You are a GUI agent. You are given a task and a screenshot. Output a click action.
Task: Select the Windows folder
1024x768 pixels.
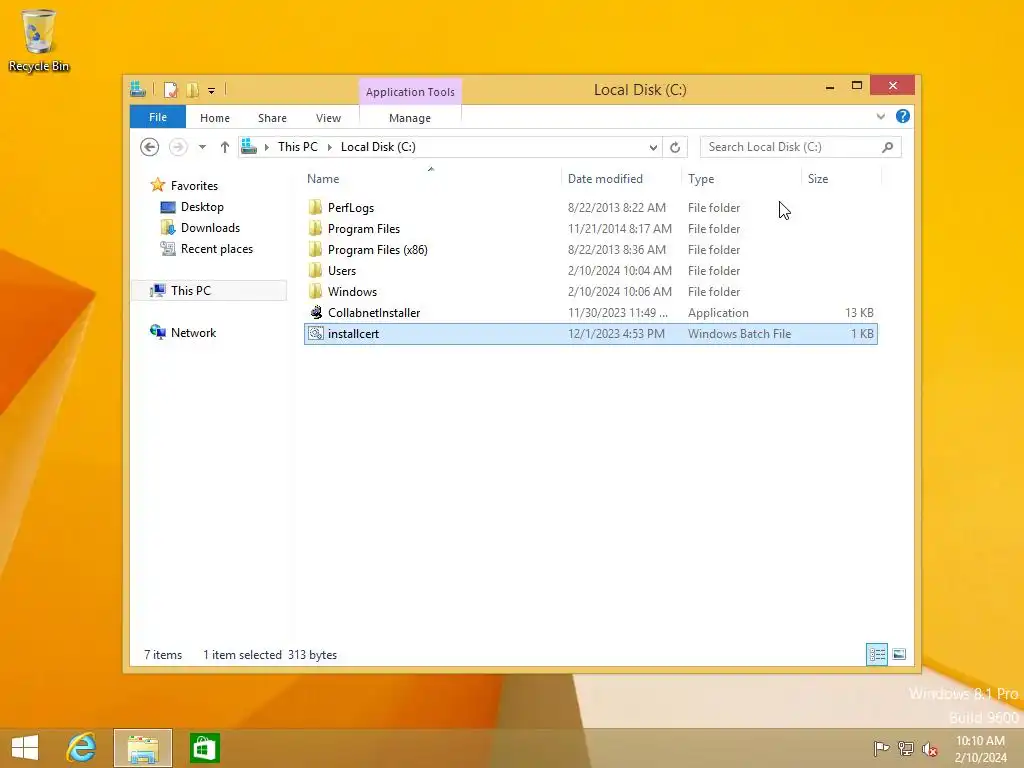click(x=590, y=291)
